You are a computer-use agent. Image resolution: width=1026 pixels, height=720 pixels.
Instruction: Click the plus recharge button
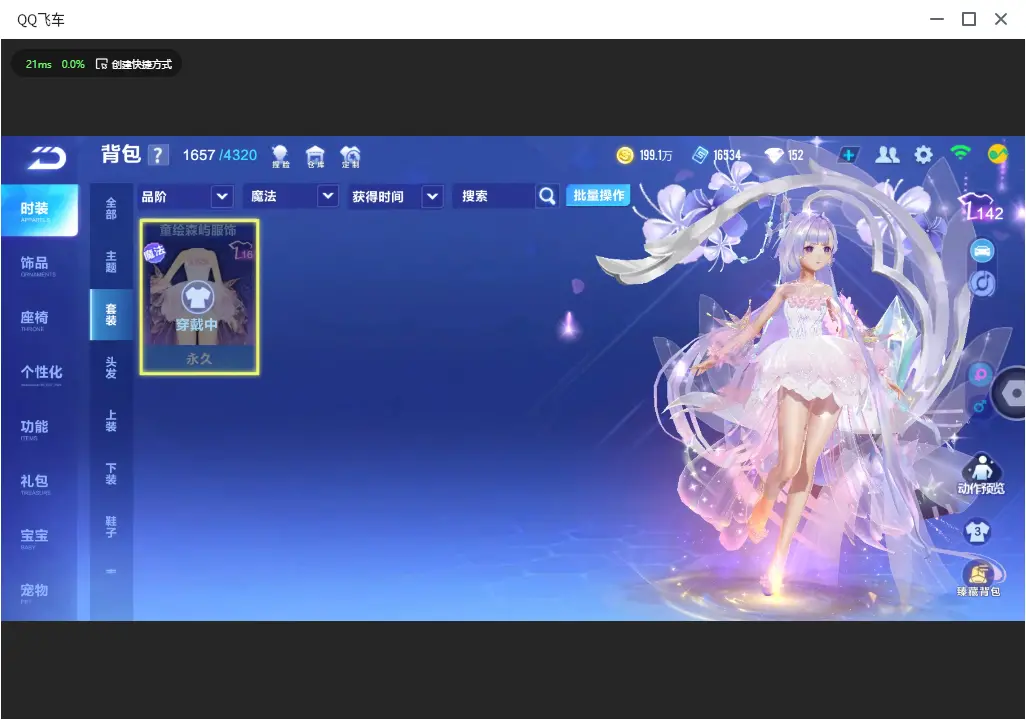click(x=848, y=155)
